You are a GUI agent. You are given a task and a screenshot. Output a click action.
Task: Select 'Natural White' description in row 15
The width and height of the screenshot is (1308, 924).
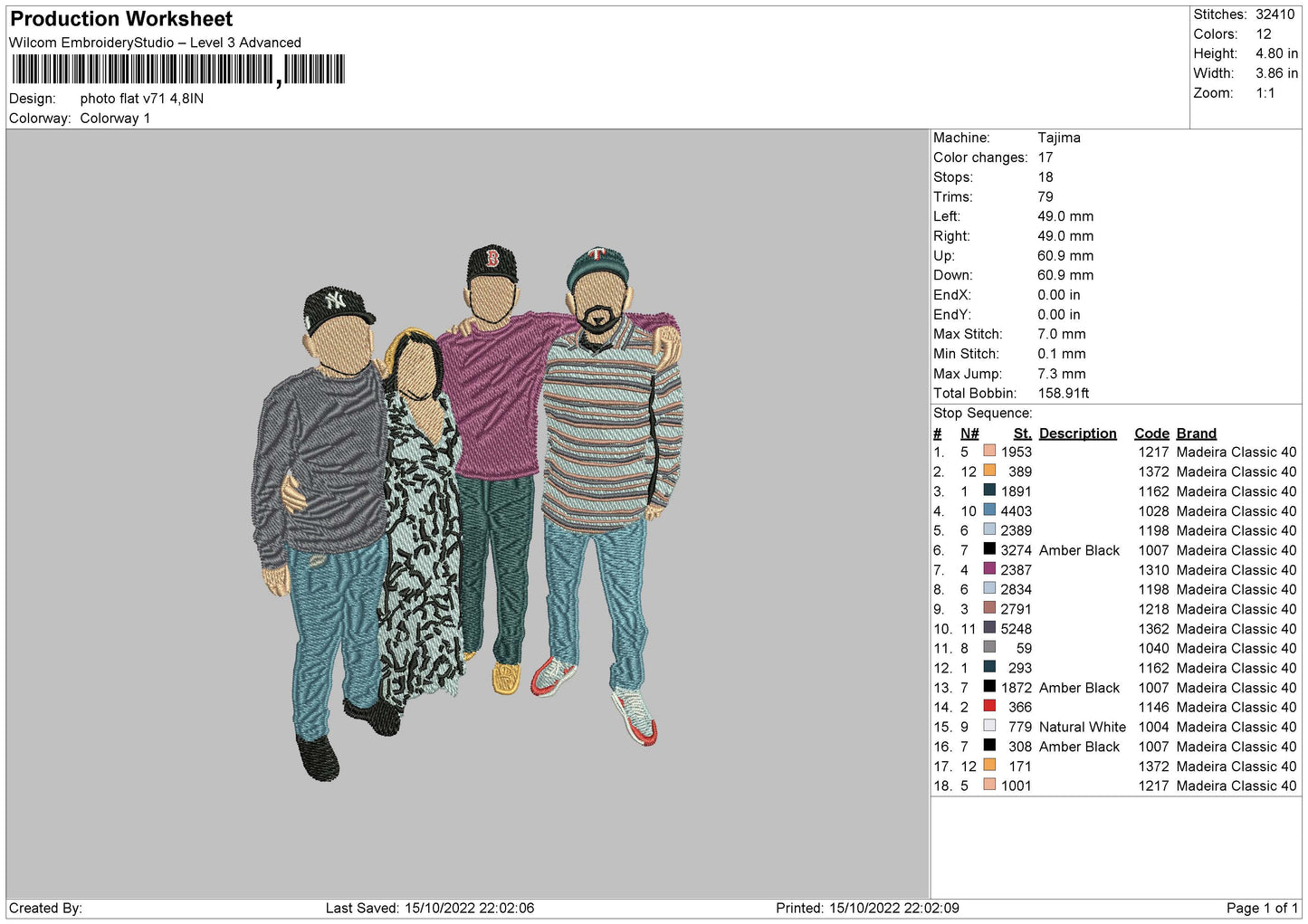1083,727
